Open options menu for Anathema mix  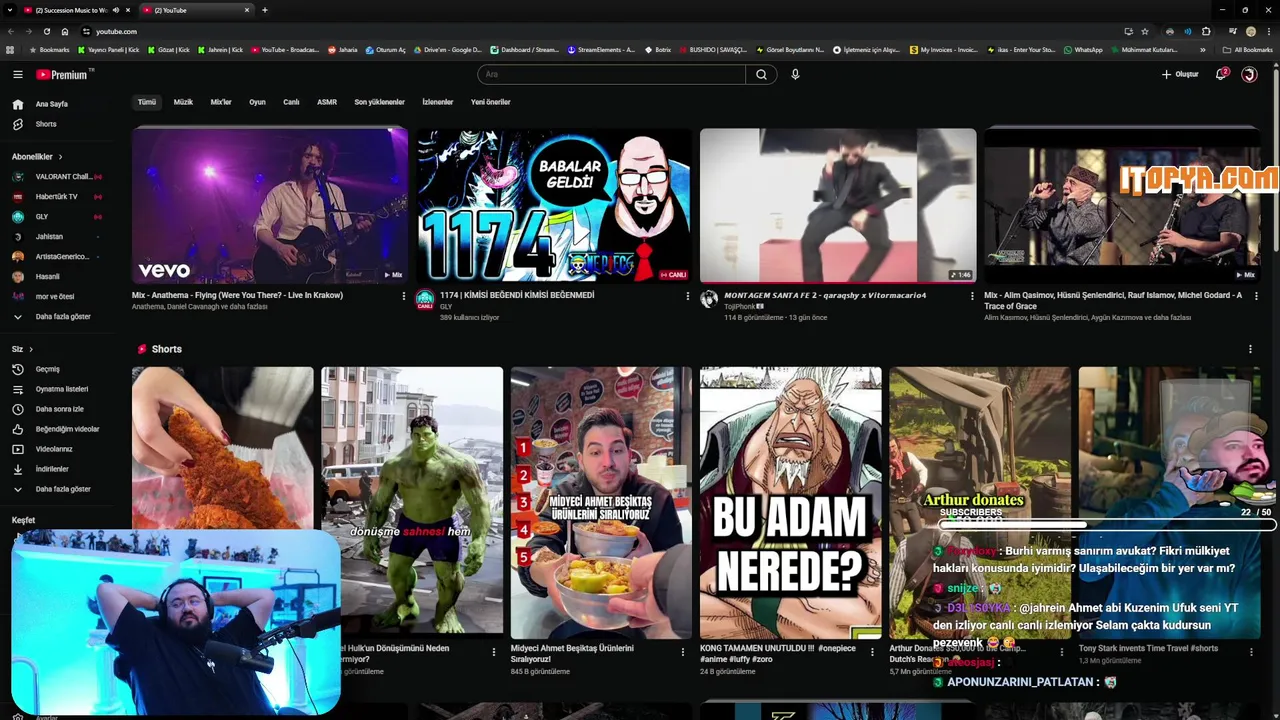404,296
